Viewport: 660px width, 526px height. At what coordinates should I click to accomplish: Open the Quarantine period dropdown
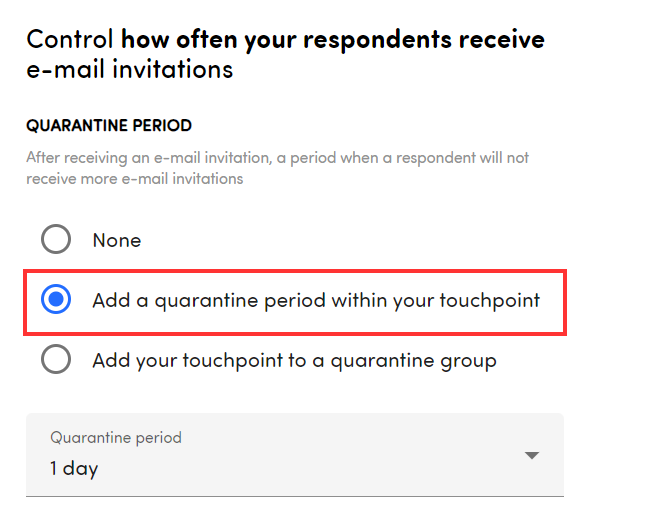tap(294, 455)
